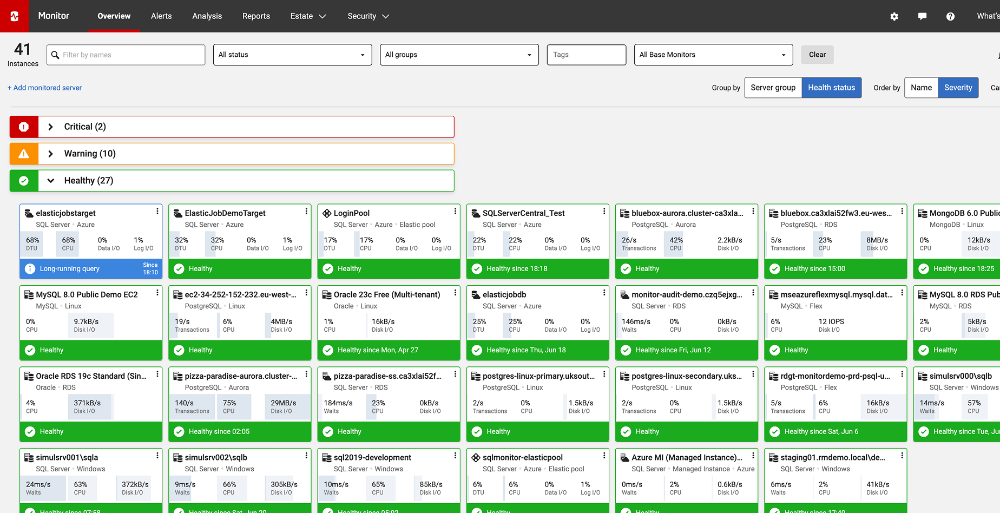Open the Oracle 23c Free card kebab menu
This screenshot has height=513, width=1000.
click(x=455, y=294)
